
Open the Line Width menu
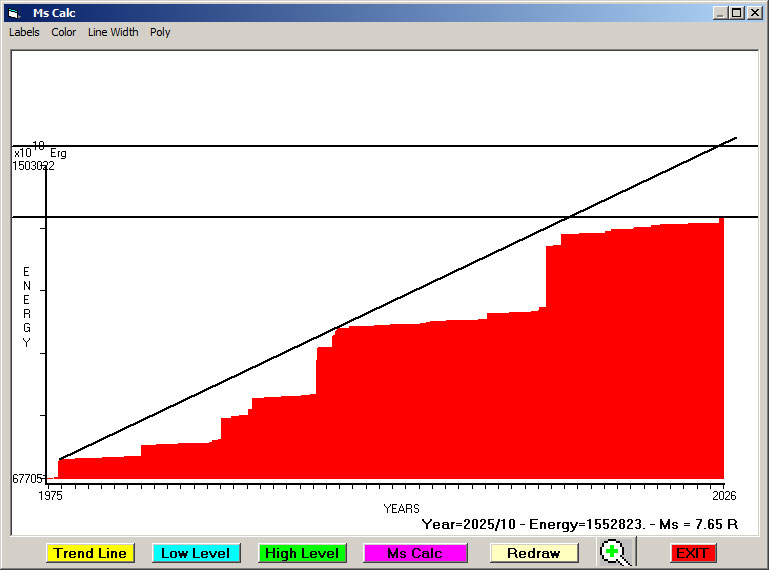113,32
